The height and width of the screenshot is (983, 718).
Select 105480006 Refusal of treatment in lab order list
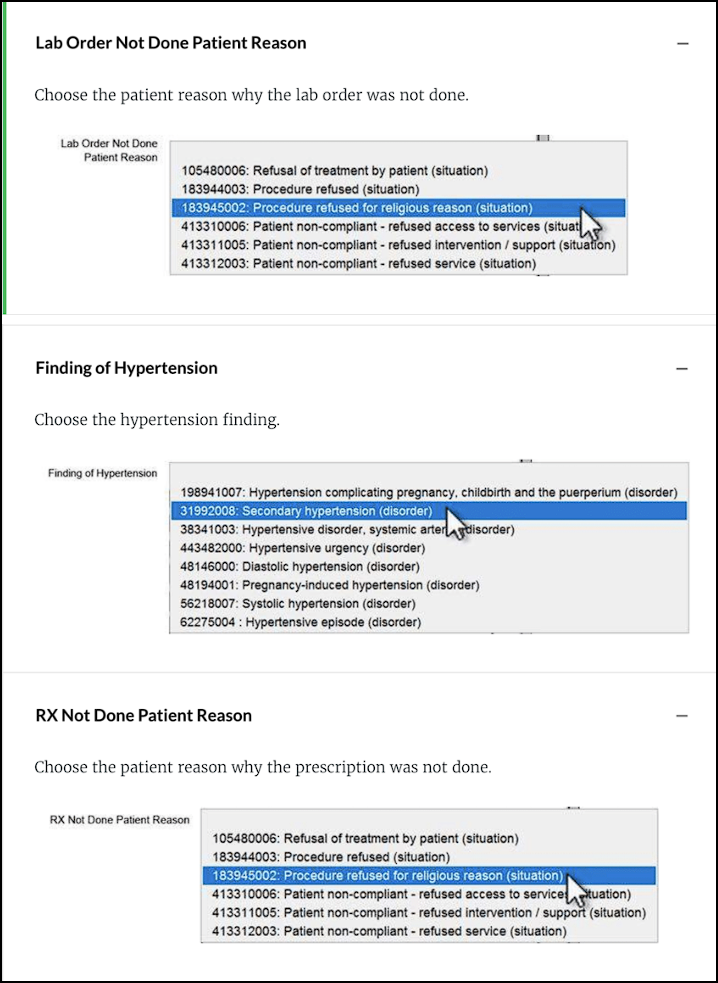coord(334,171)
